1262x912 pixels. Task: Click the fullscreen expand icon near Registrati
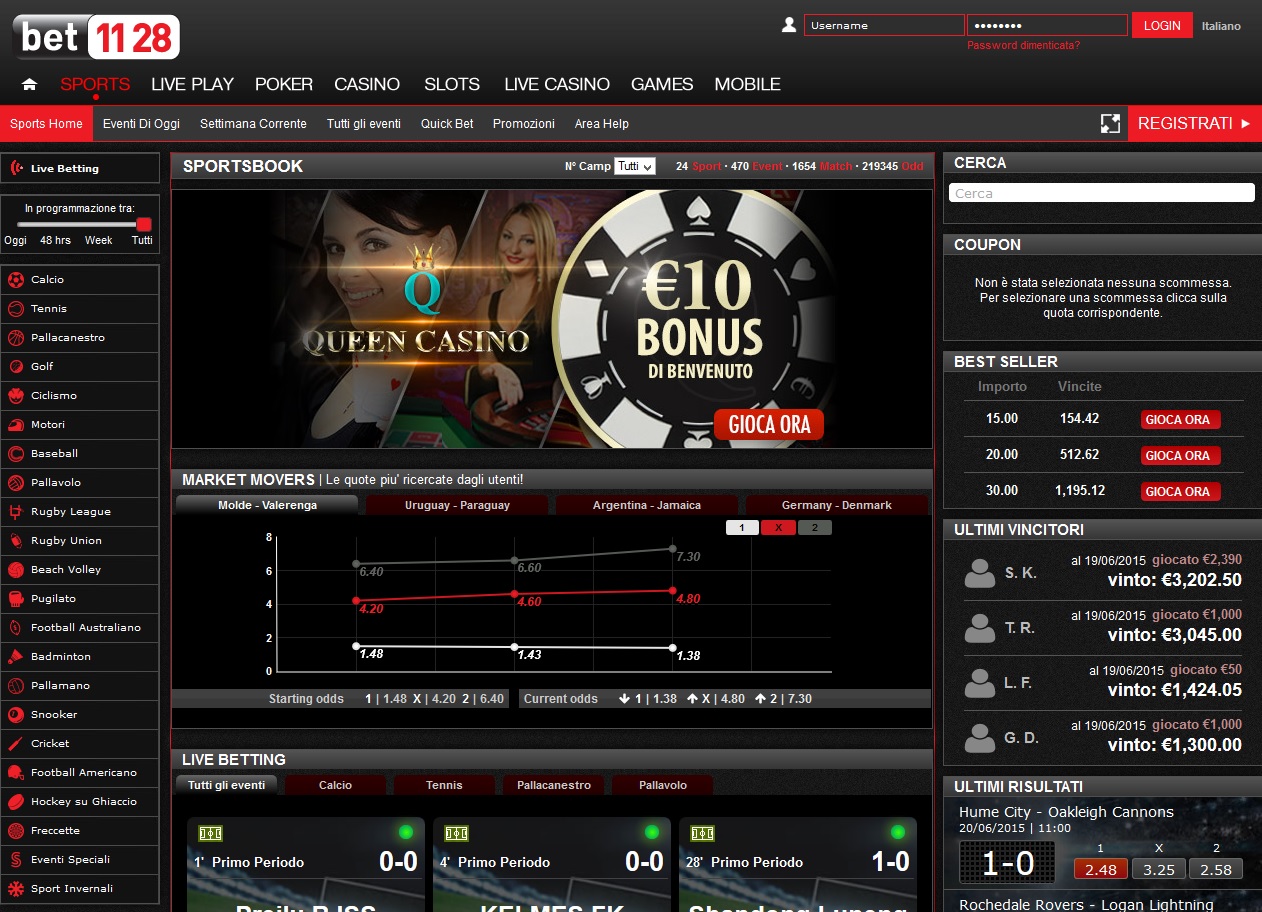(1110, 123)
